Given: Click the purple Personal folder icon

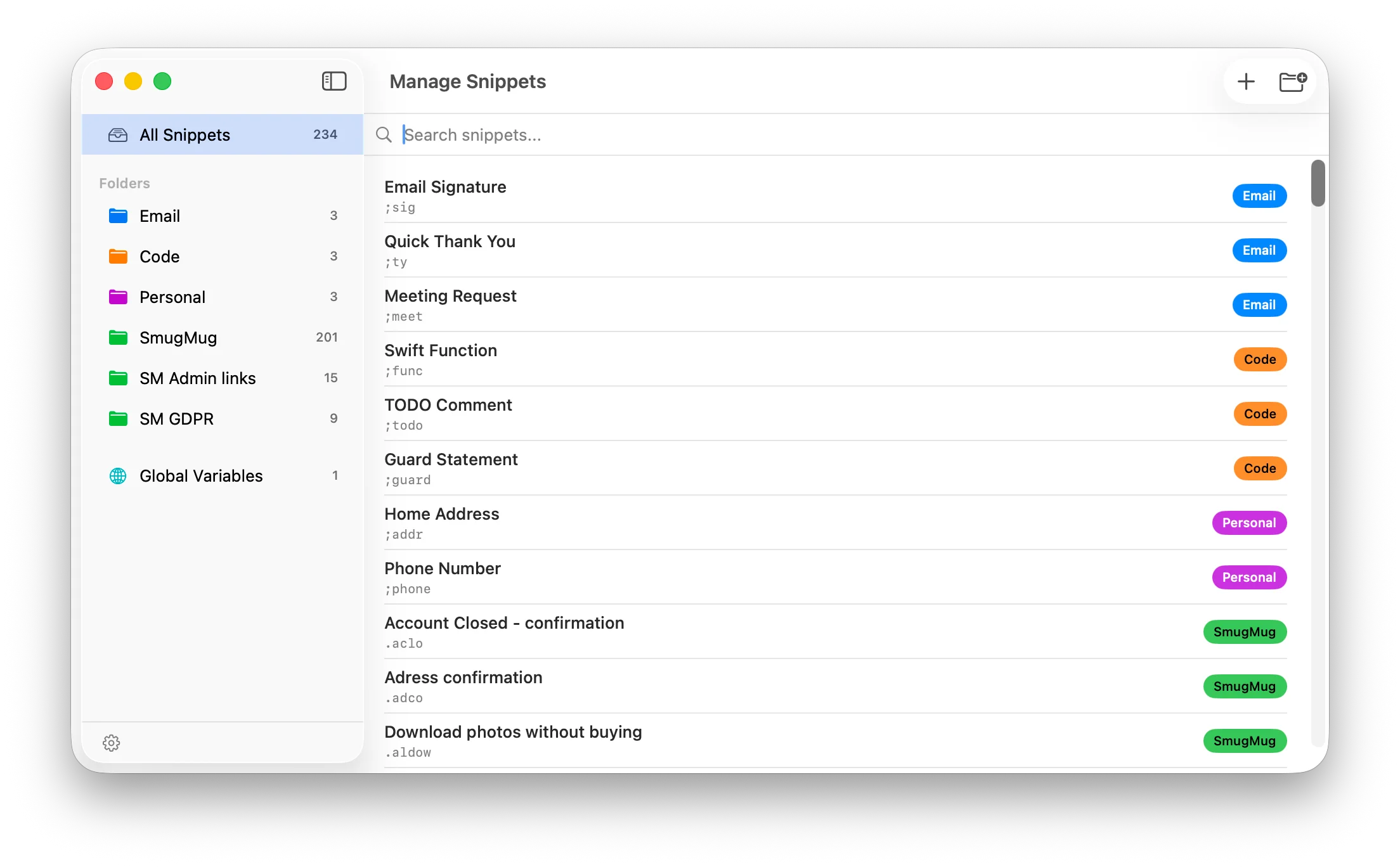Looking at the screenshot, I should coord(118,297).
